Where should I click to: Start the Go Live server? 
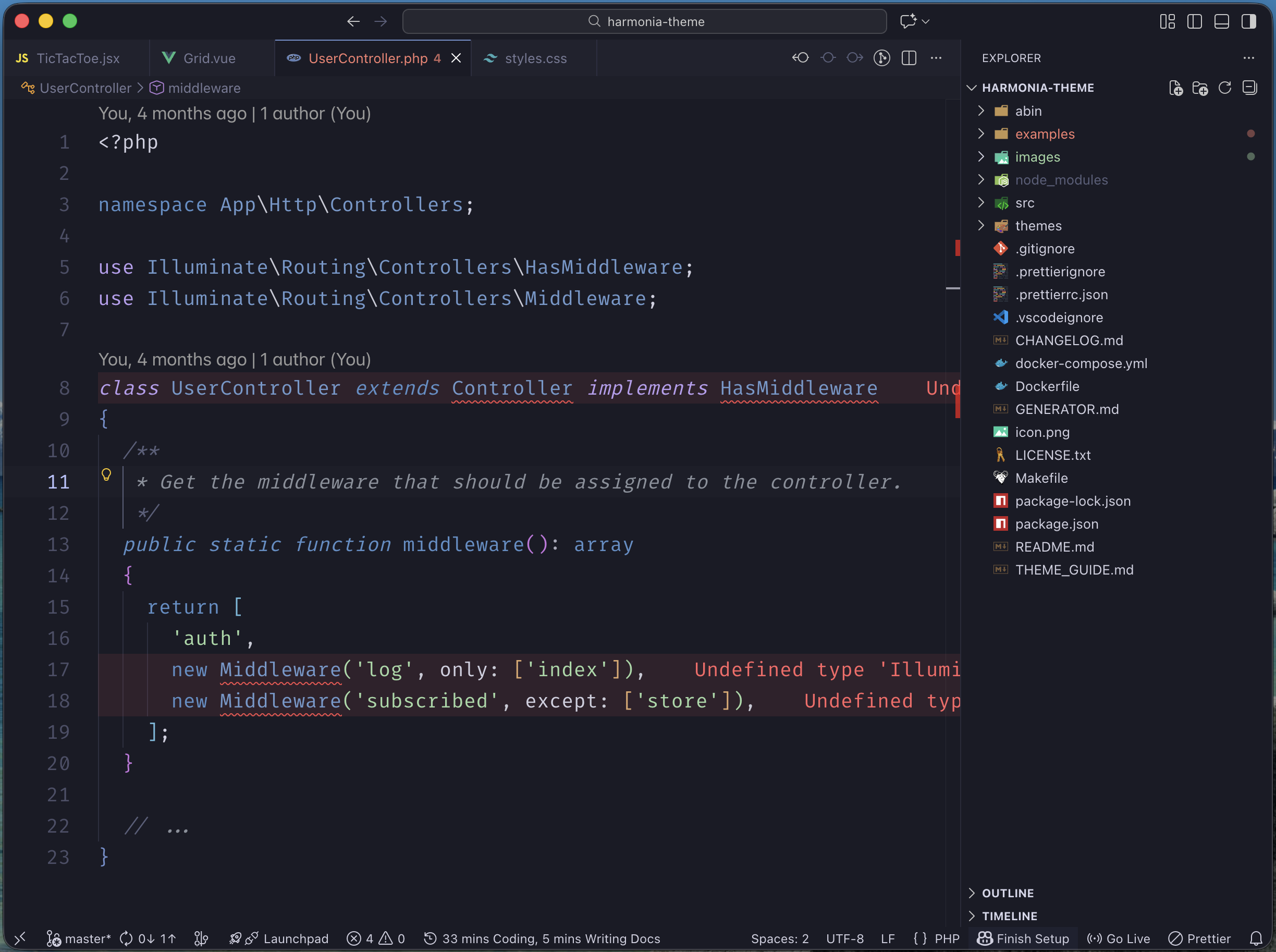pyautogui.click(x=1118, y=938)
